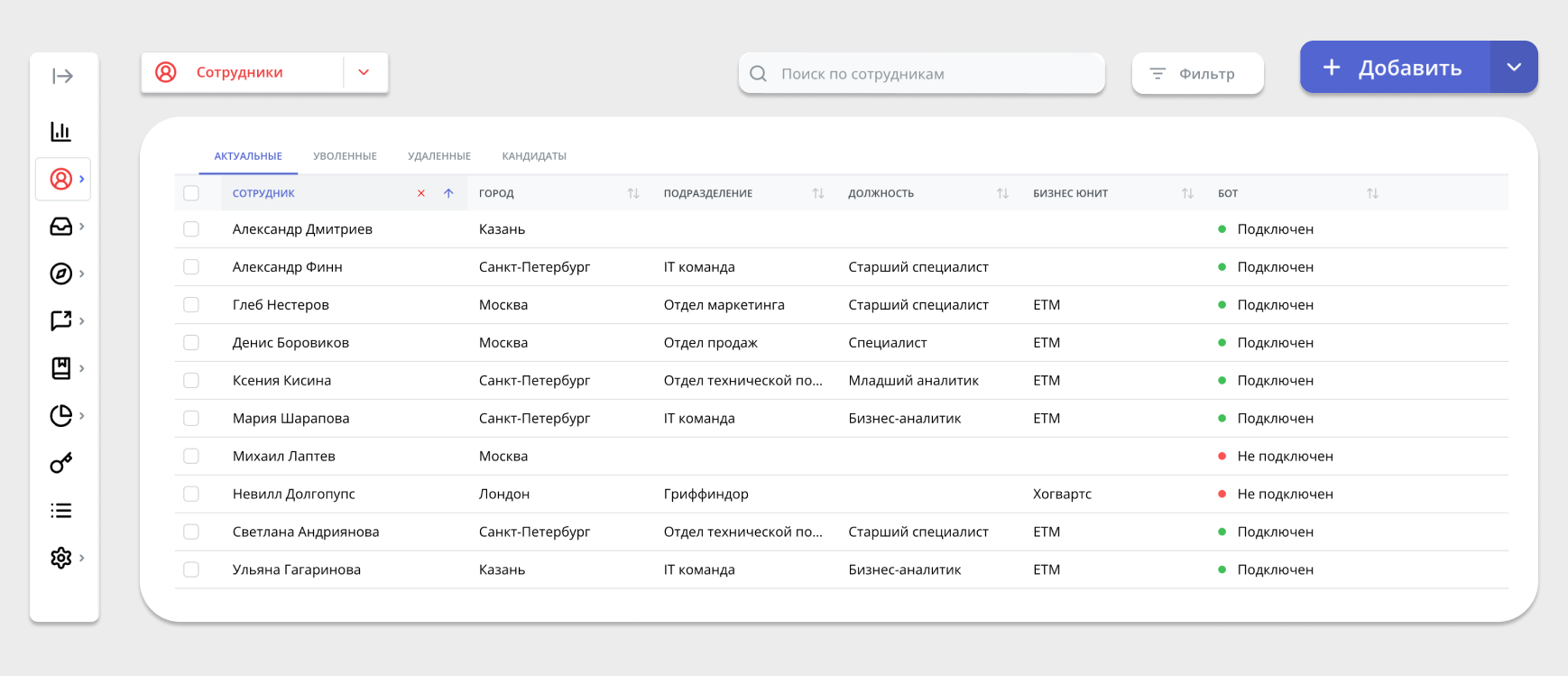1568x676 pixels.
Task: Expand the sidebar with the arrow icon
Action: pyautogui.click(x=62, y=76)
